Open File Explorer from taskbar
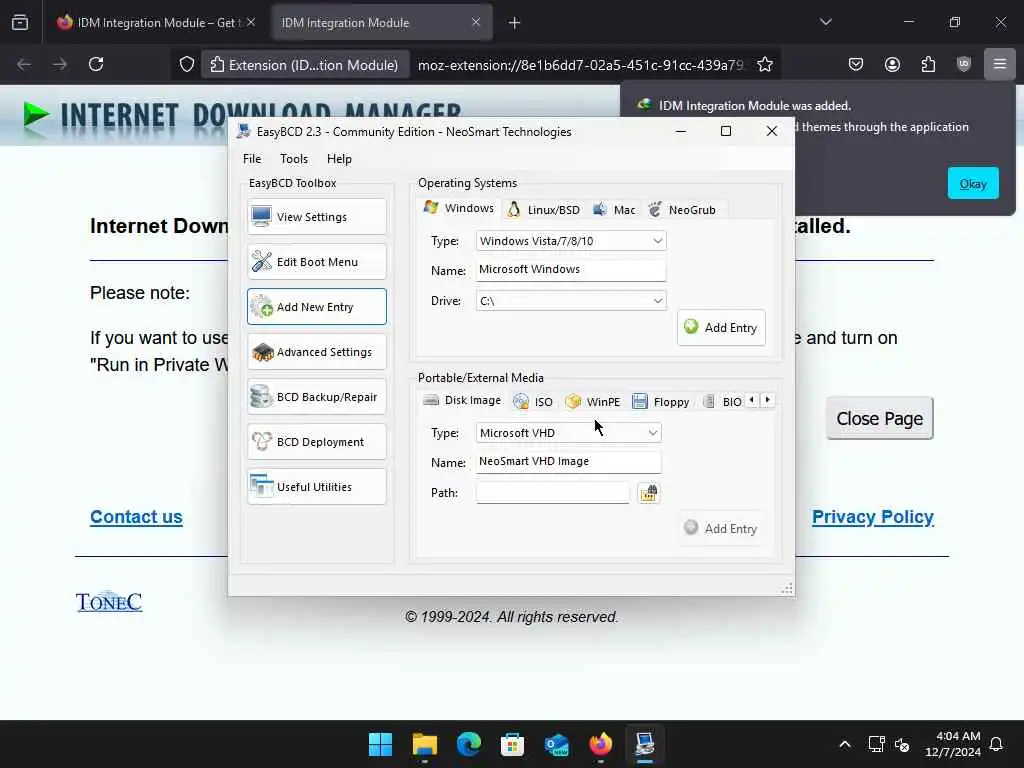The height and width of the screenshot is (768, 1024). click(x=424, y=744)
